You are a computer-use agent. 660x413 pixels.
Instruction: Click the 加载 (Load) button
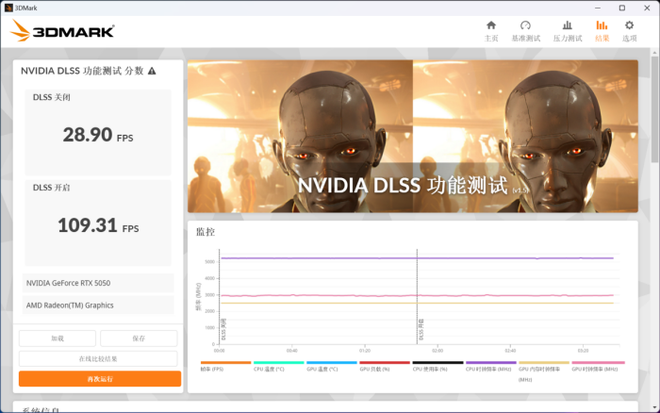57,339
